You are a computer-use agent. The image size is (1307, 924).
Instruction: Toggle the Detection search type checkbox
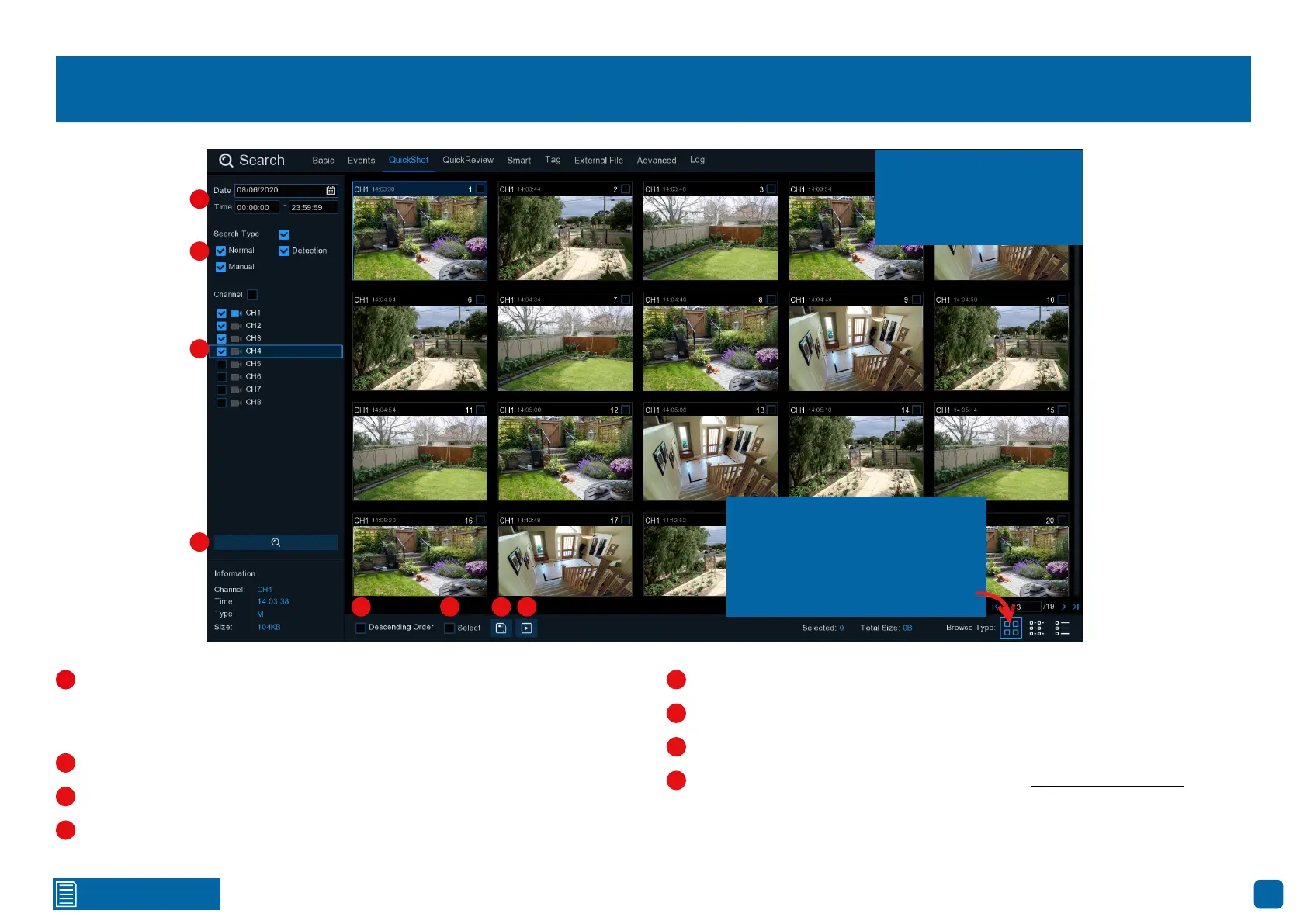pos(284,251)
